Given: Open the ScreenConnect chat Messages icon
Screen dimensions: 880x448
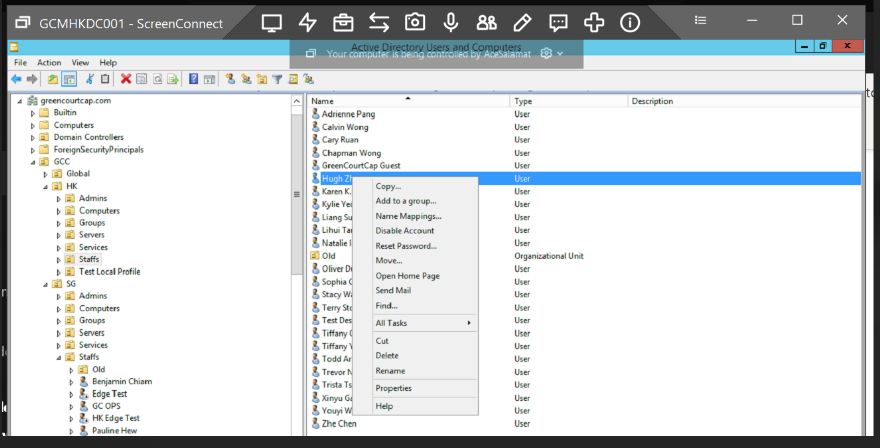Looking at the screenshot, I should coord(558,22).
